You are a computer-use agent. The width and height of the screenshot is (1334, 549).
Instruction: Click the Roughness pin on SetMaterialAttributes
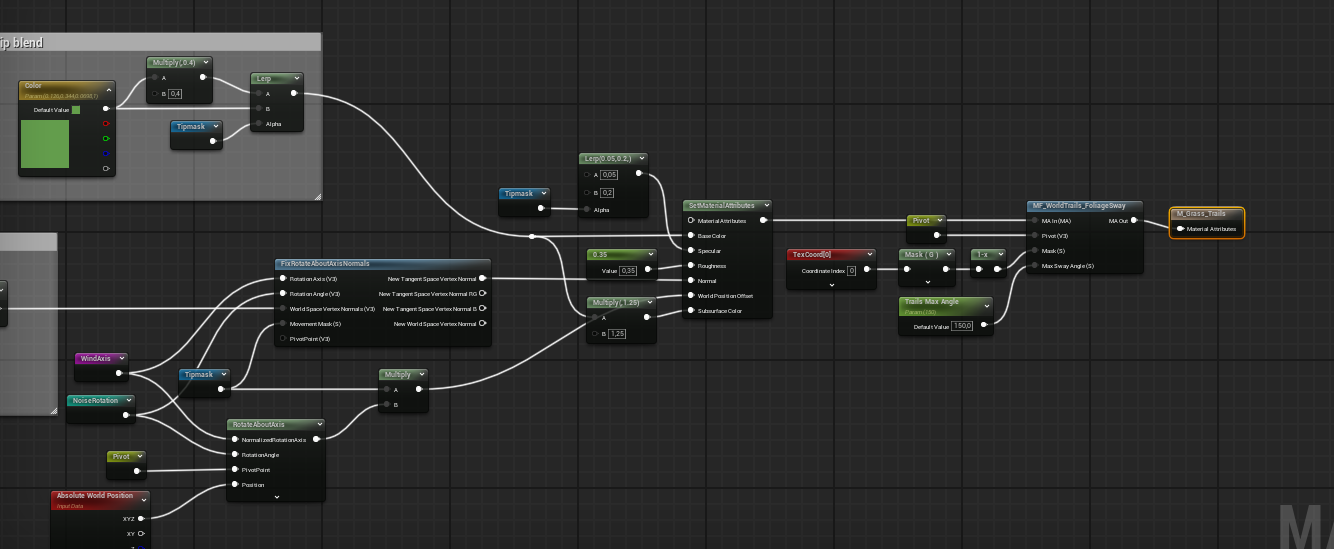pyautogui.click(x=690, y=265)
